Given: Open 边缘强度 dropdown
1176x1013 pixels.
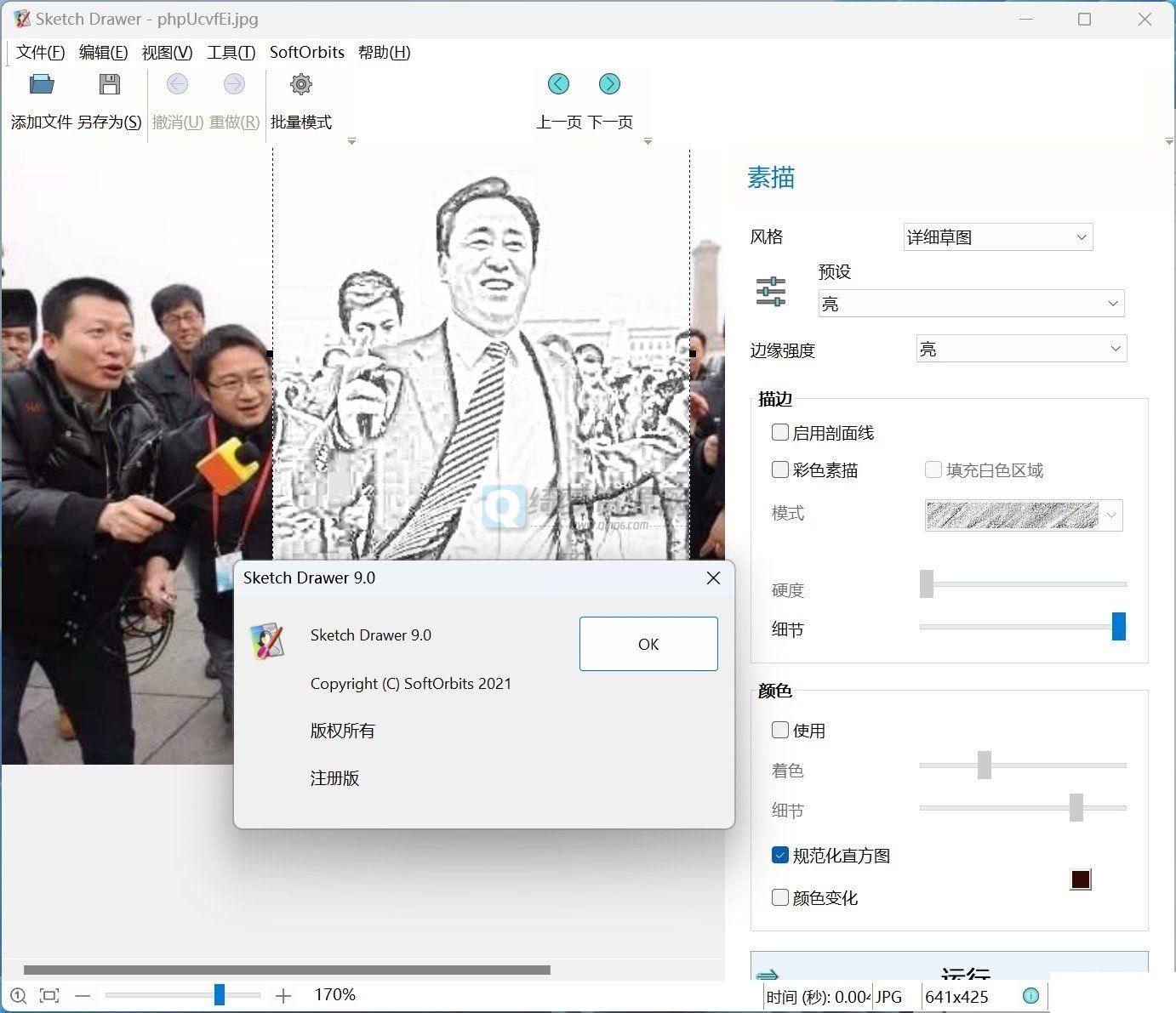Looking at the screenshot, I should [x=1021, y=349].
